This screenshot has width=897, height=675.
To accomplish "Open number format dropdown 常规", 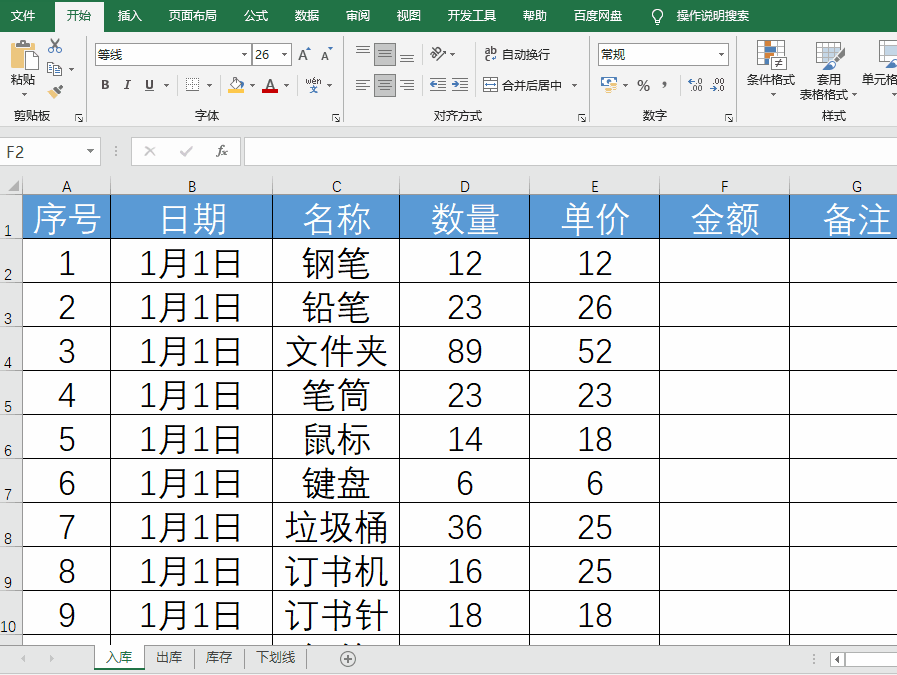I will click(x=721, y=55).
